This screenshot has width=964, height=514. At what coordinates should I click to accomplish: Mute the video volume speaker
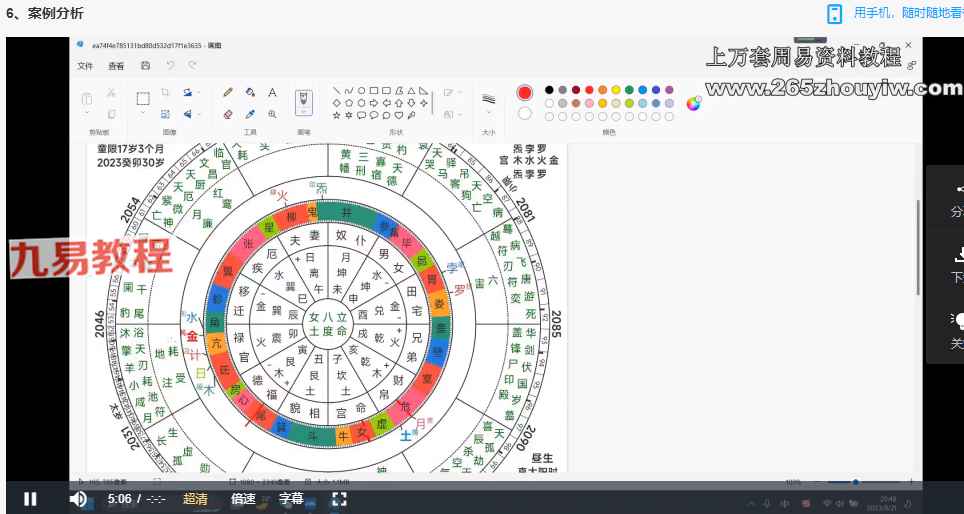coord(78,499)
